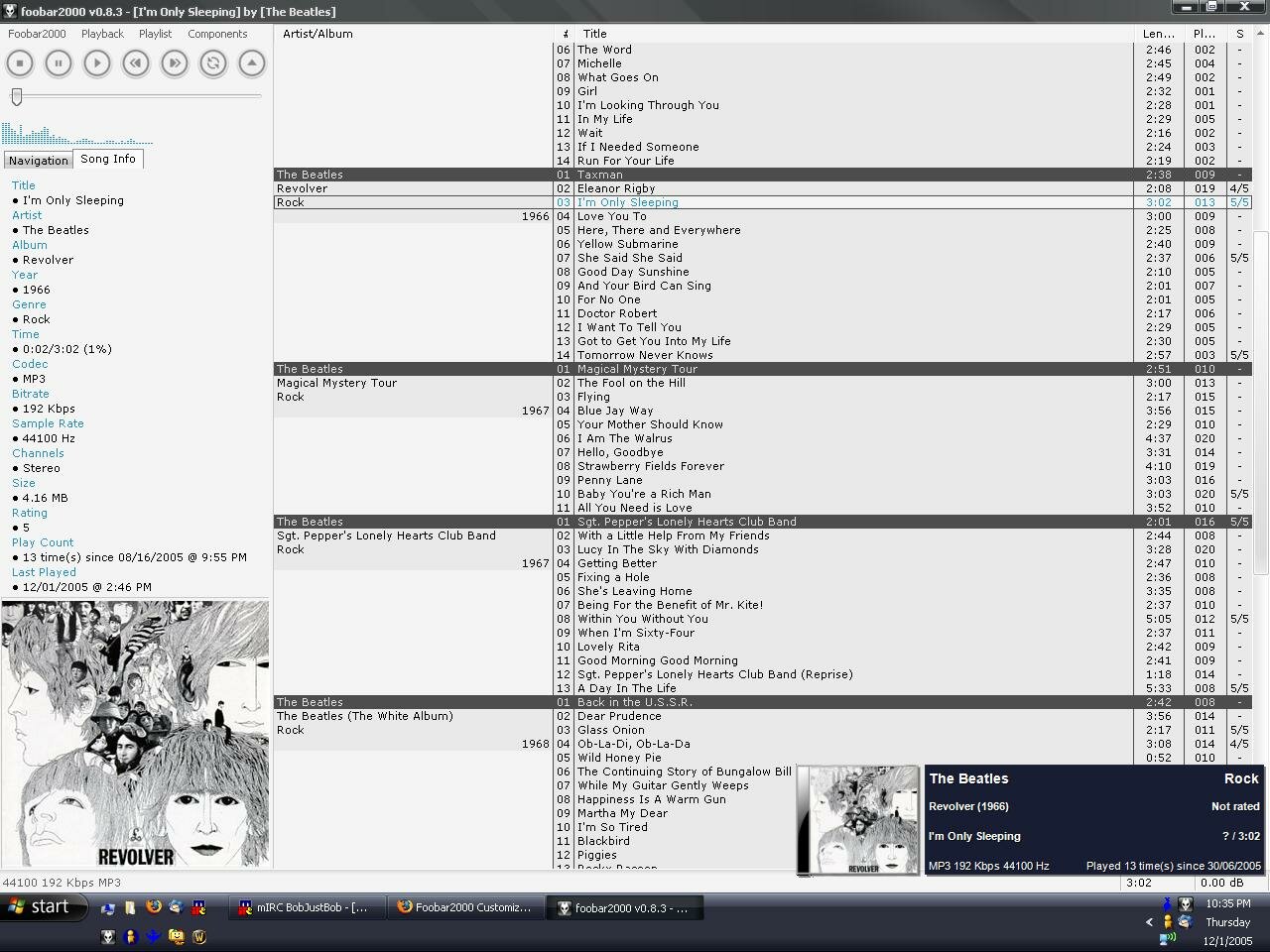
Task: Select the track 'Eleanor Rigby'
Action: click(616, 188)
